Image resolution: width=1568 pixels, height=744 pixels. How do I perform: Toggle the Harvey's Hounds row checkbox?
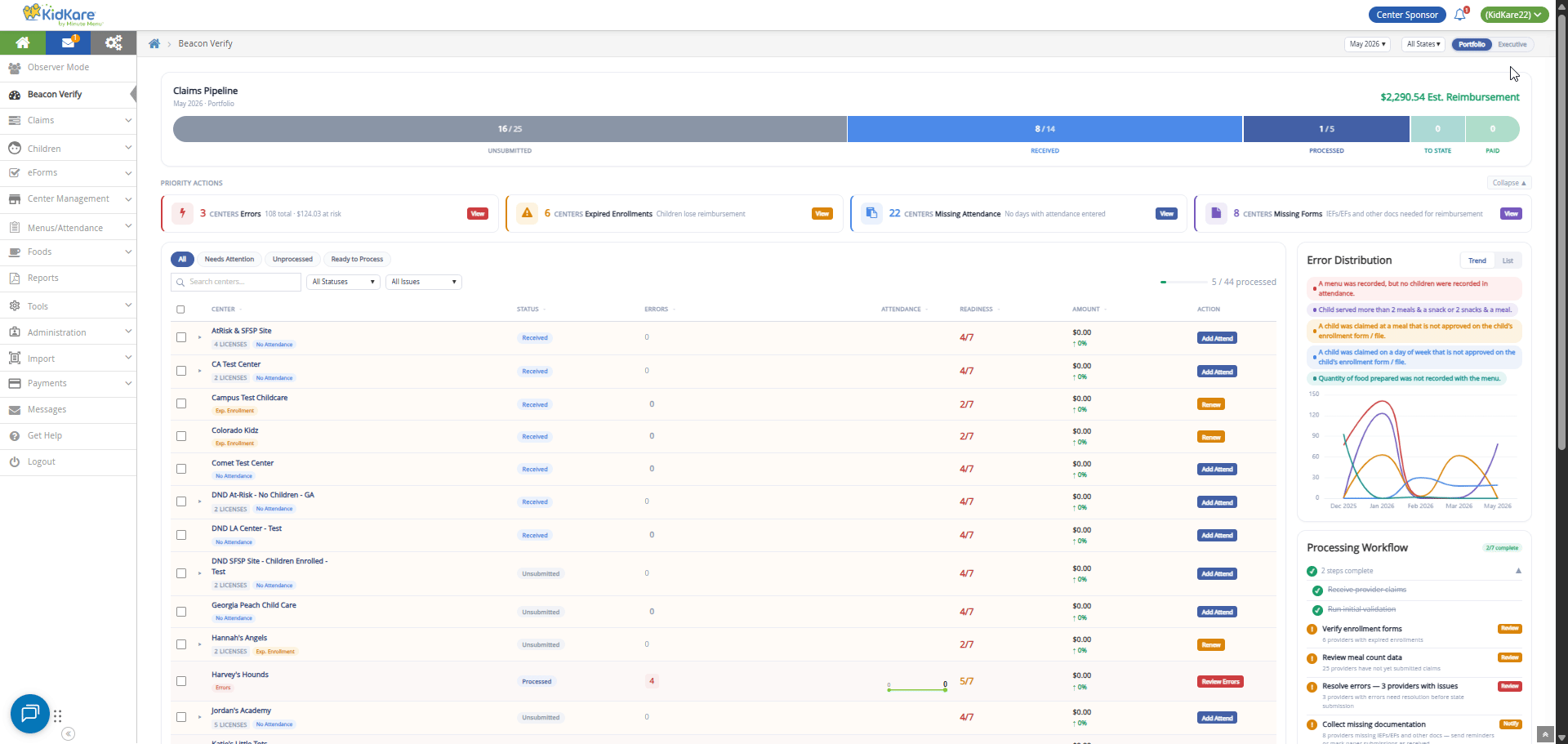point(181,681)
